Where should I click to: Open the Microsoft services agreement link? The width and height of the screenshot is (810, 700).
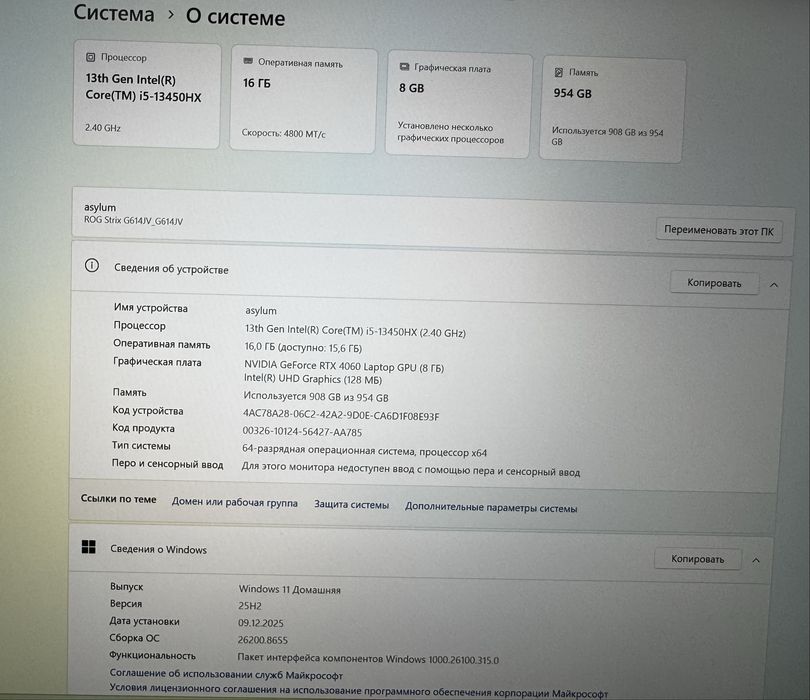pos(226,674)
